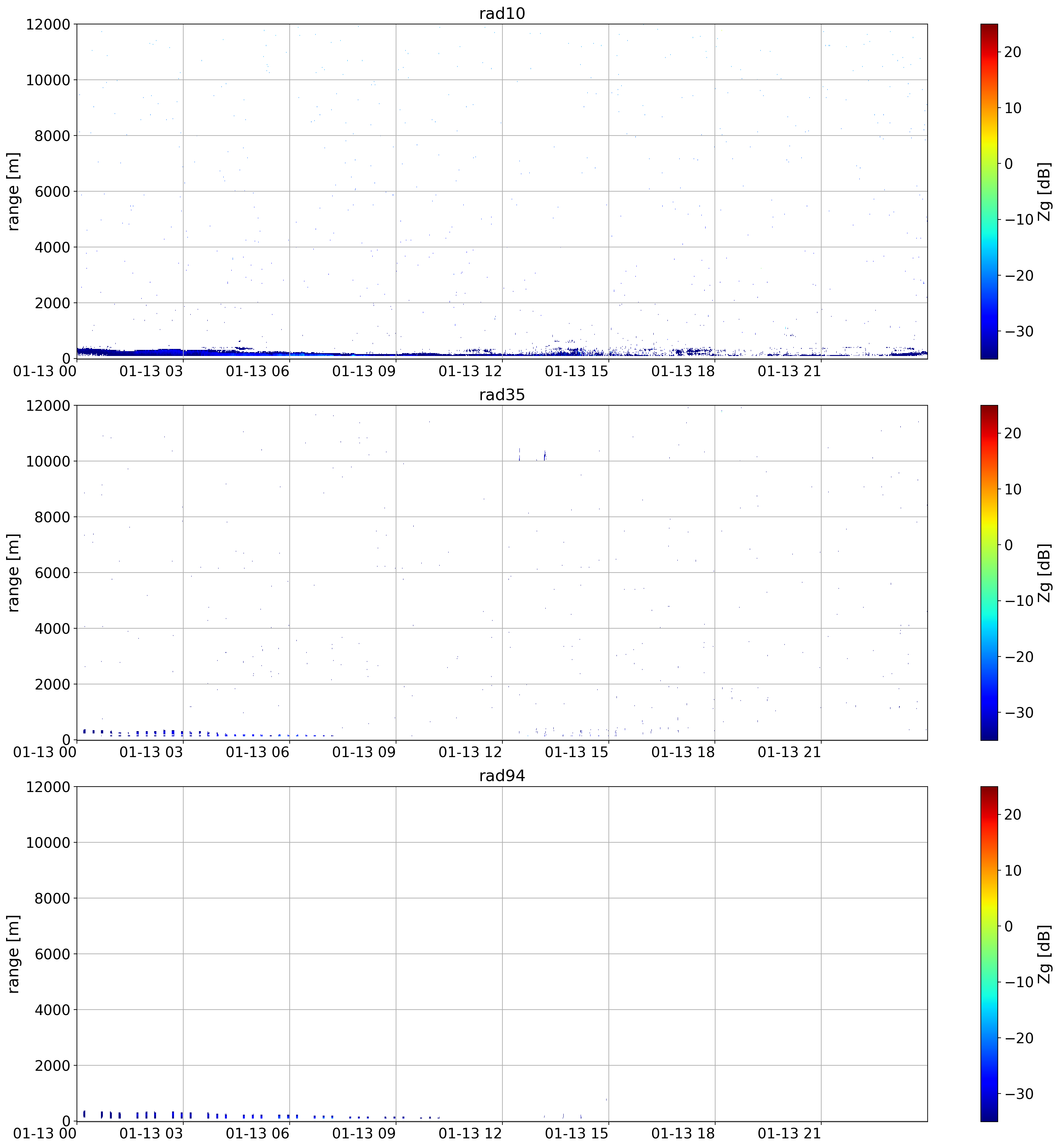Viewport: 1059px width, 1148px height.
Task: Click the rad10 plot colorbar
Action: pyautogui.click(x=989, y=191)
